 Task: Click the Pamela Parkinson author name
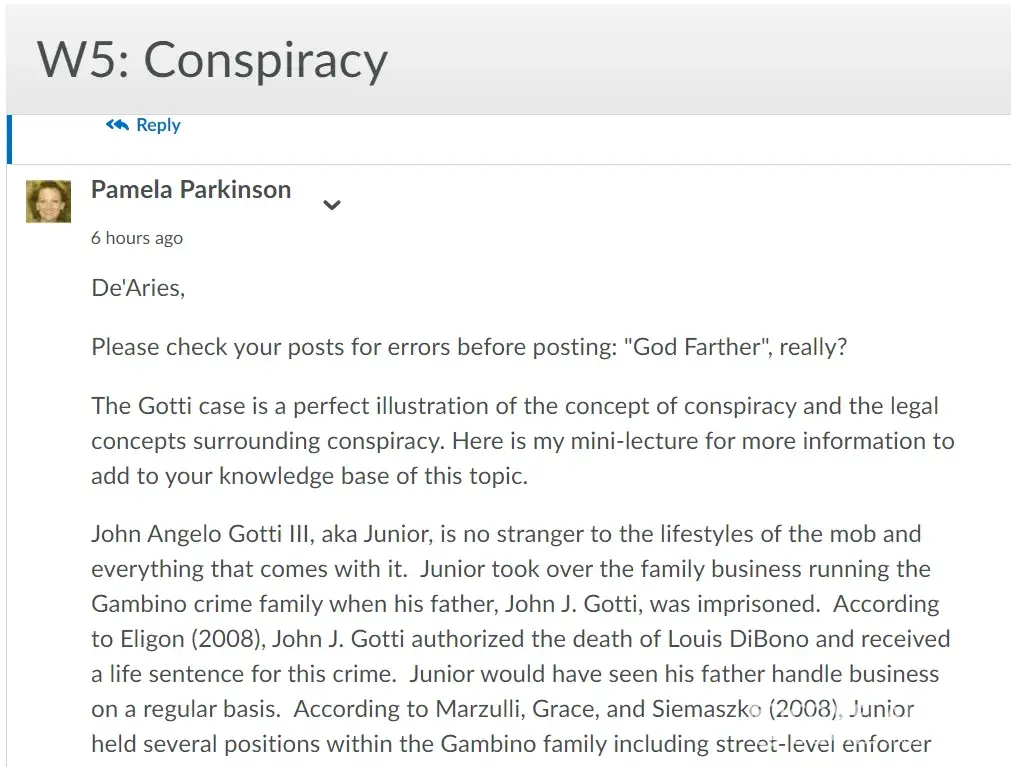(x=191, y=190)
